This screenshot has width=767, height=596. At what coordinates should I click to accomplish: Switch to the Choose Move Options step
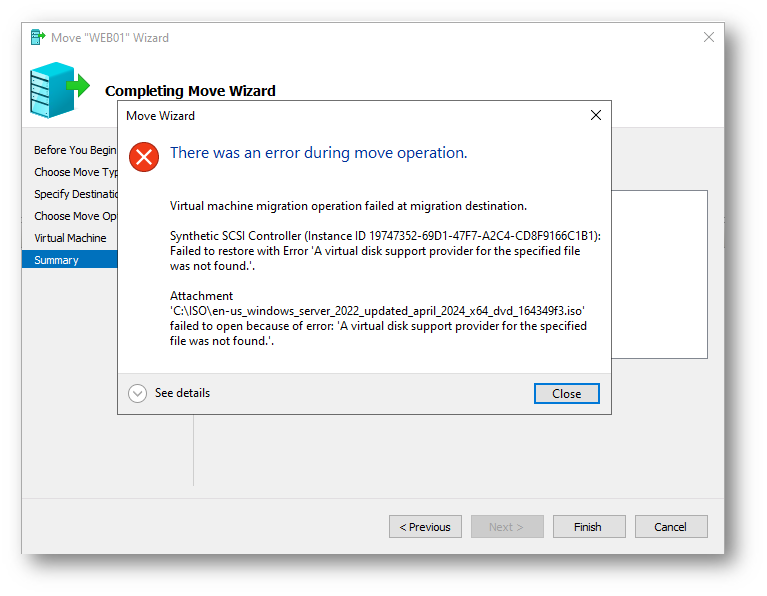77,216
